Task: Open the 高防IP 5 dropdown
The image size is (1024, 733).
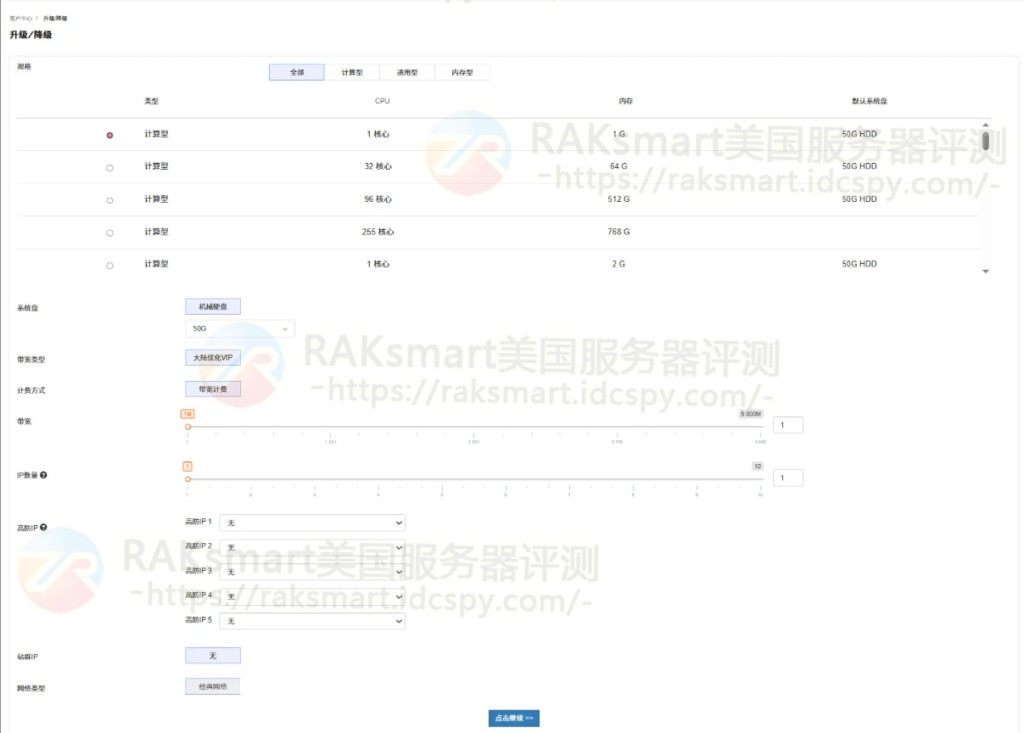Action: [x=312, y=621]
